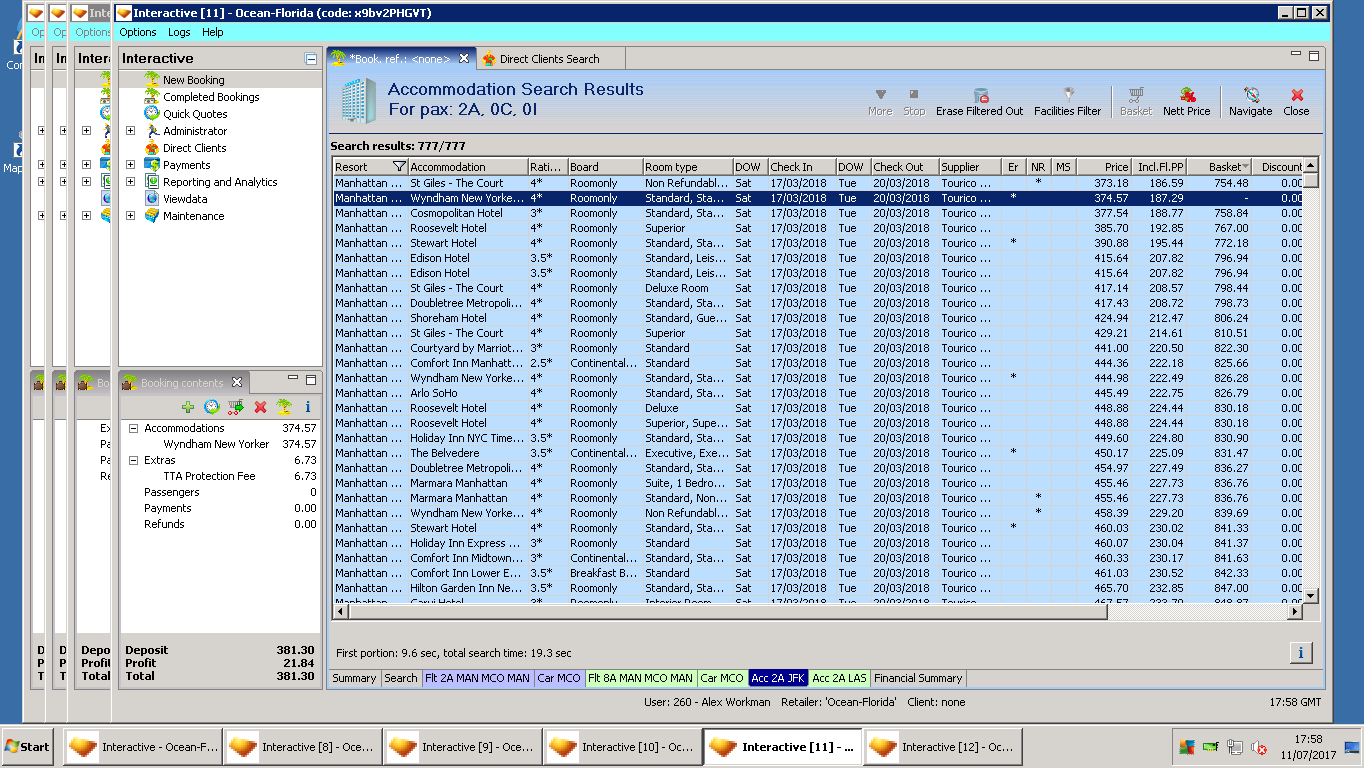1364x768 pixels.
Task: Click the Check In column header
Action: [800, 167]
